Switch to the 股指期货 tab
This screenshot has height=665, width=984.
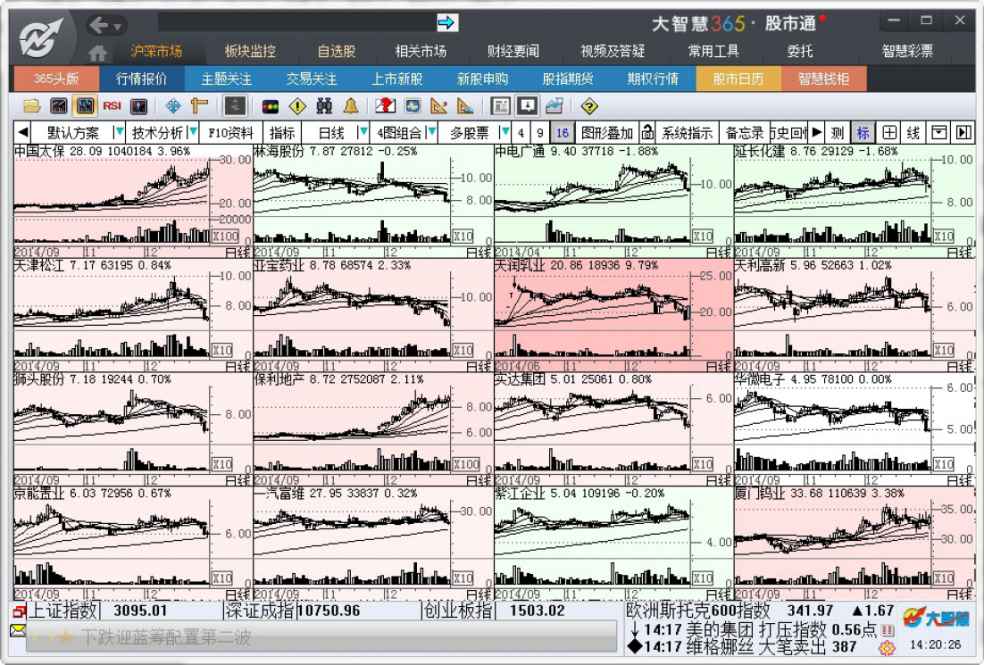pos(567,79)
